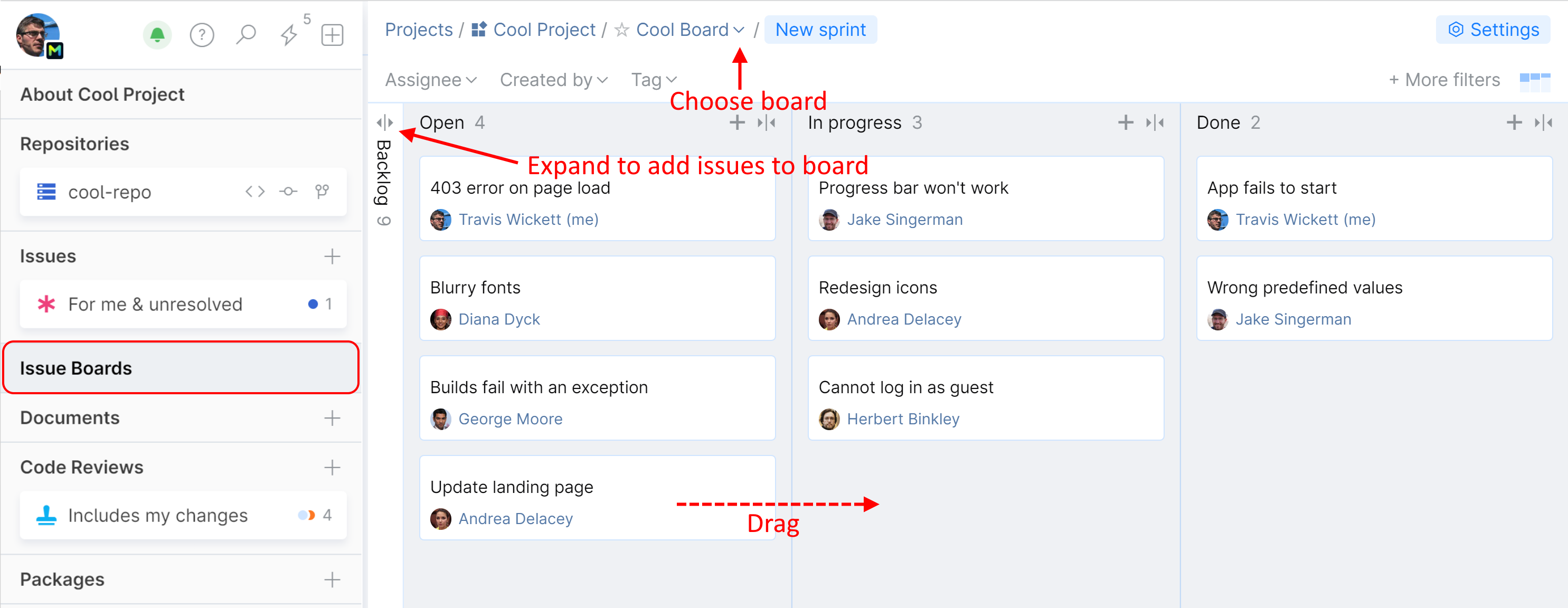1568x608 pixels.
Task: Open the lightning bolt activity icon
Action: click(x=289, y=35)
